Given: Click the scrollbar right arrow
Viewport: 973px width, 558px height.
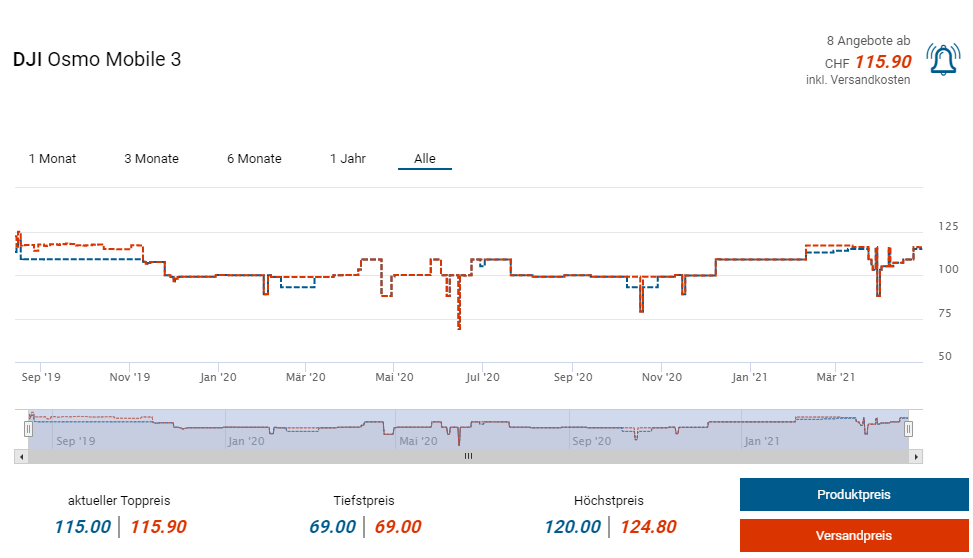Looking at the screenshot, I should click(916, 456).
